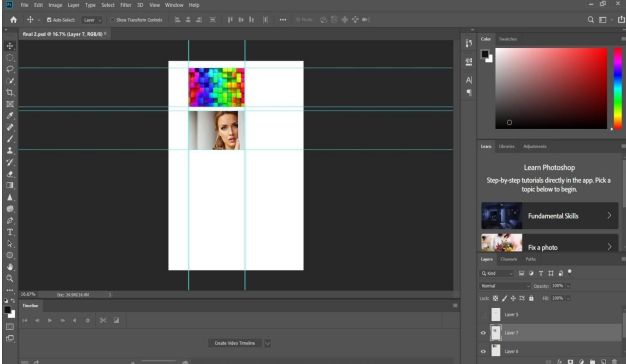Select the Horizontal Type tool
This screenshot has width=626, height=364.
coord(10,232)
